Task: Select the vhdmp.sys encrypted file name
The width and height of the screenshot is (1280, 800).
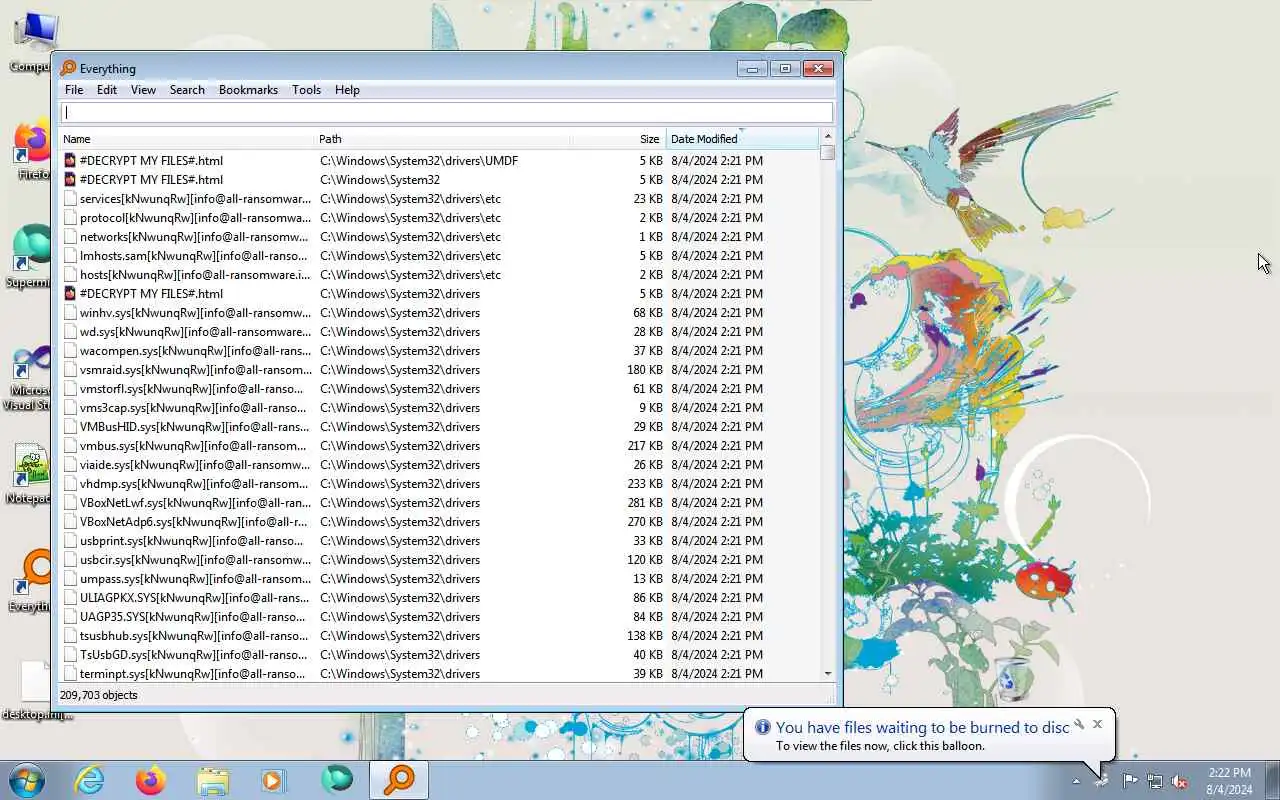Action: [x=194, y=483]
